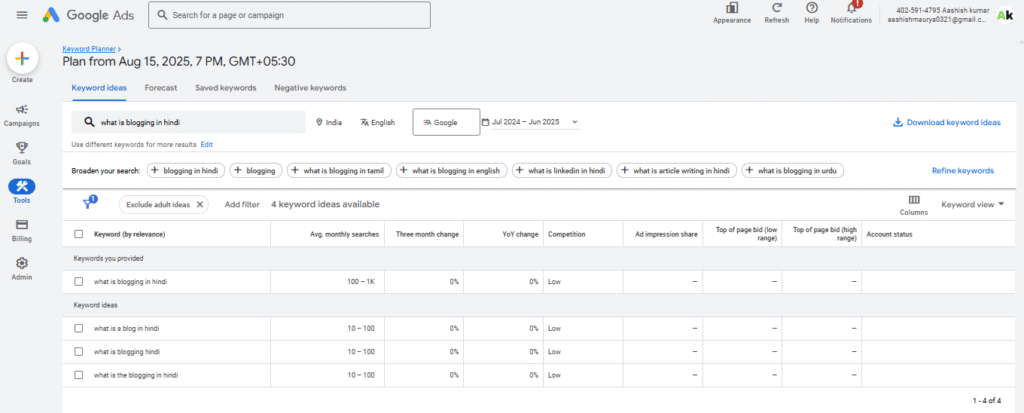Click the India location pin

click(x=319, y=122)
